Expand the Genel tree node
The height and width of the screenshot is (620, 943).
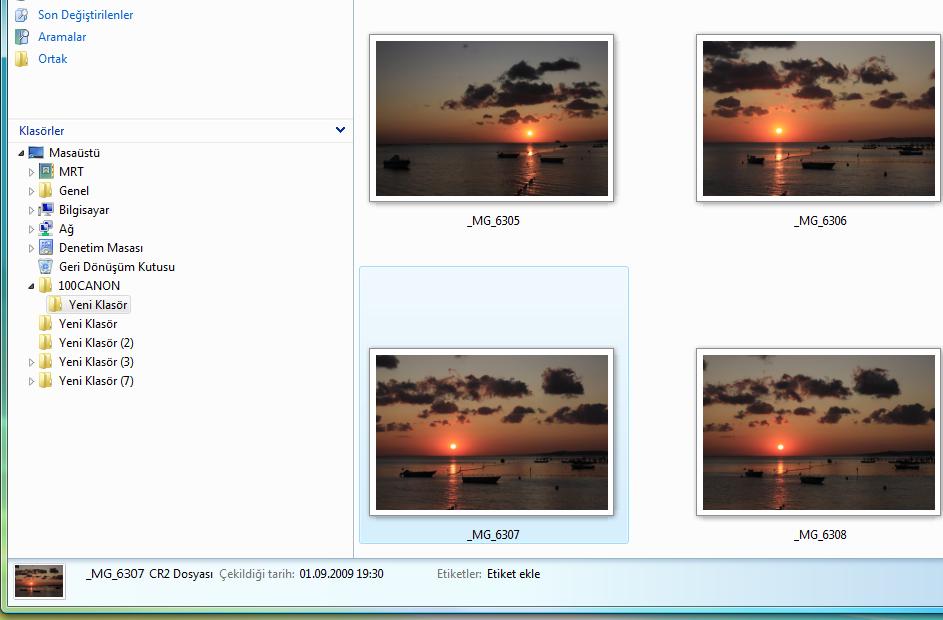click(31, 191)
